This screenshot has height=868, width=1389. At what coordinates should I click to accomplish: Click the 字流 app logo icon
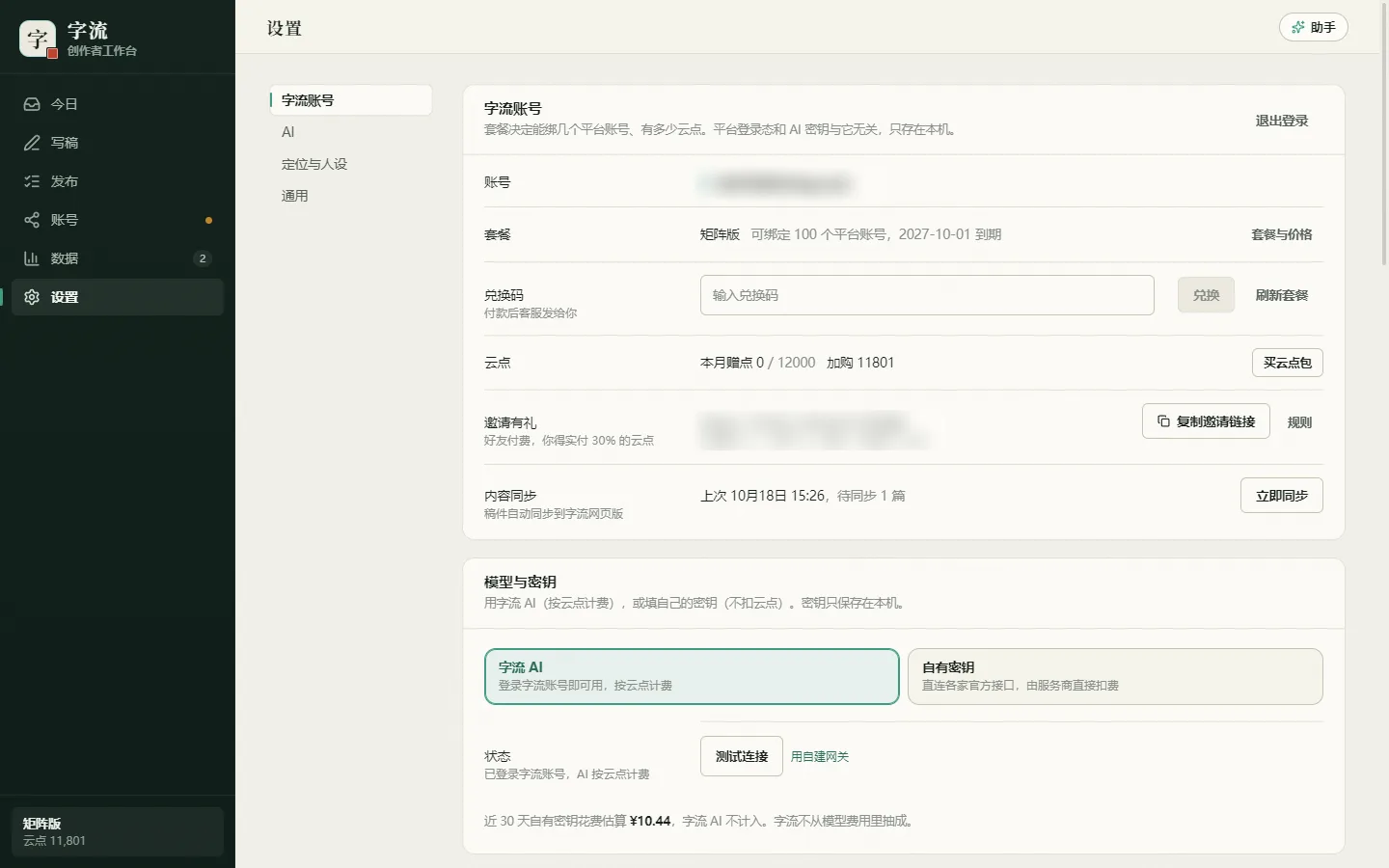click(x=38, y=39)
